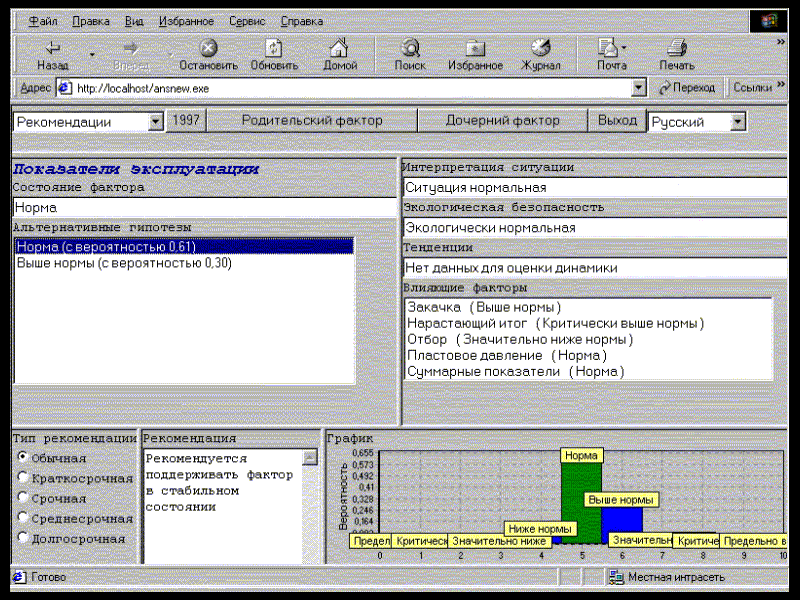Go to the Домой home icon
The width and height of the screenshot is (800, 600).
tap(339, 47)
